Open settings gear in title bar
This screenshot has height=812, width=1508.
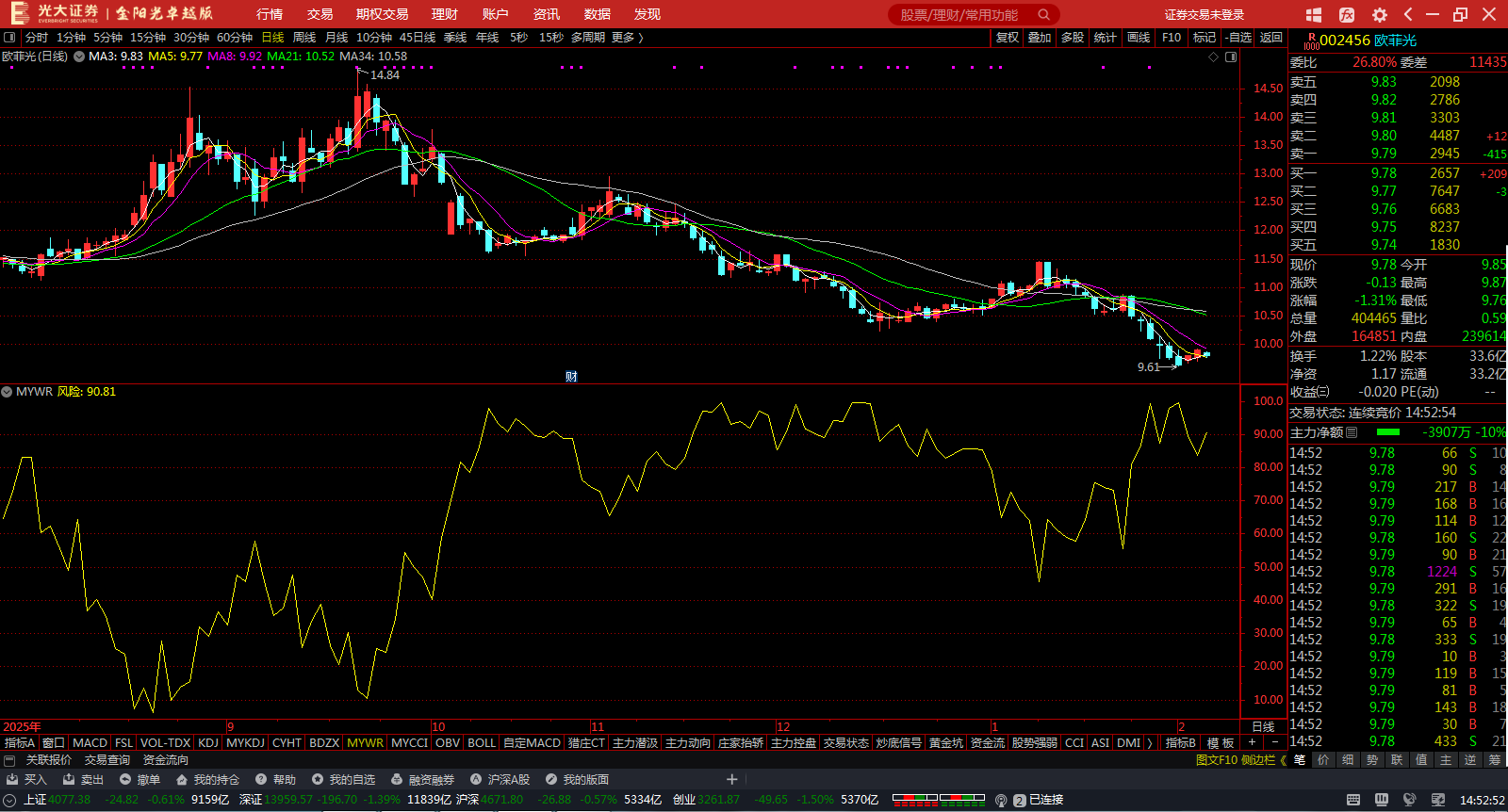pyautogui.click(x=1380, y=14)
